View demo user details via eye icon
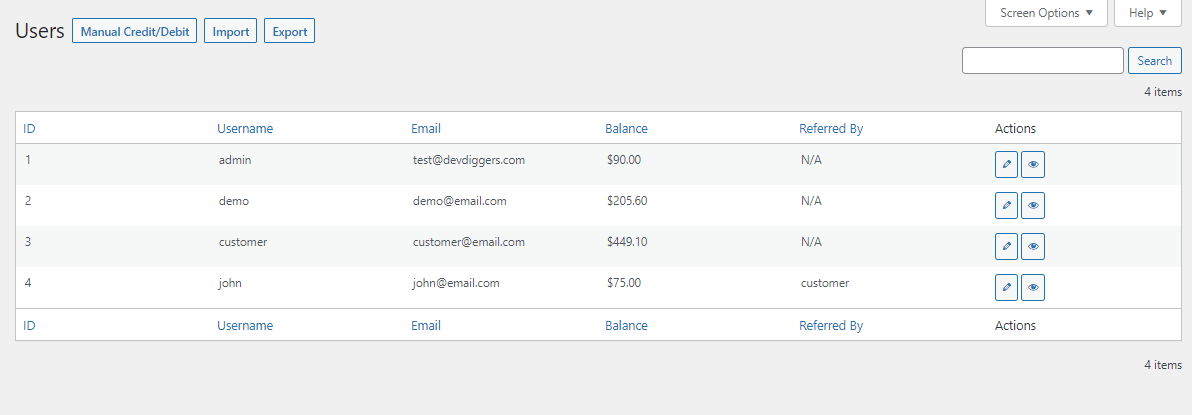Screen dimensions: 1192x415 point(1033,205)
